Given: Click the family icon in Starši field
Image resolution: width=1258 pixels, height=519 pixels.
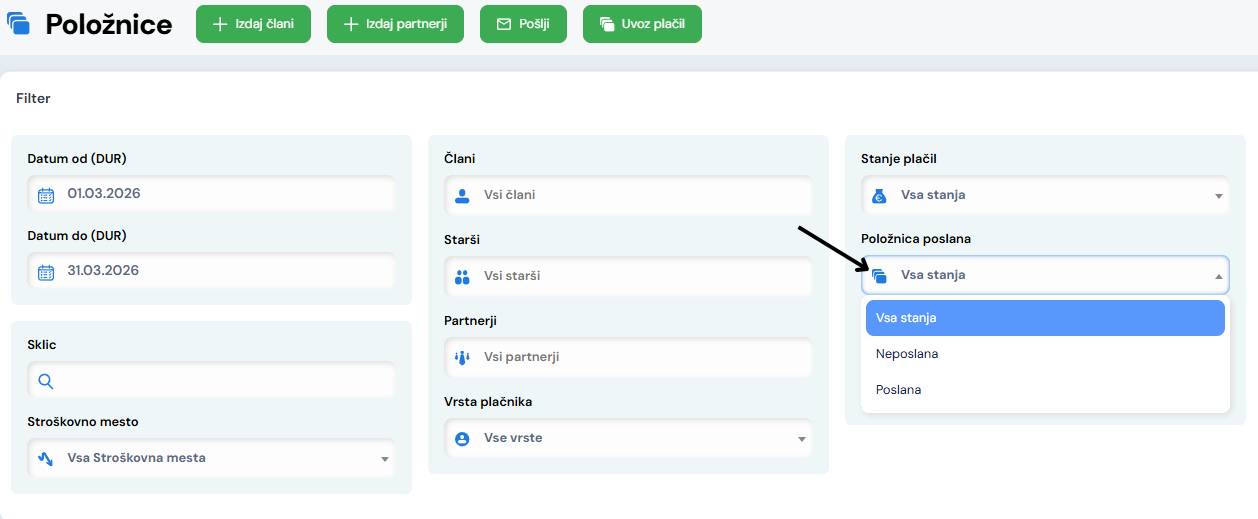Looking at the screenshot, I should [462, 276].
